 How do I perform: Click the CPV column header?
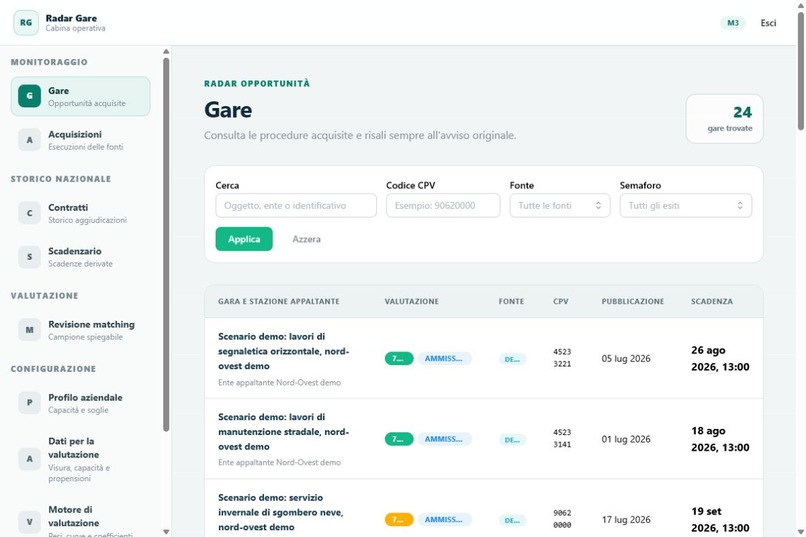561,302
